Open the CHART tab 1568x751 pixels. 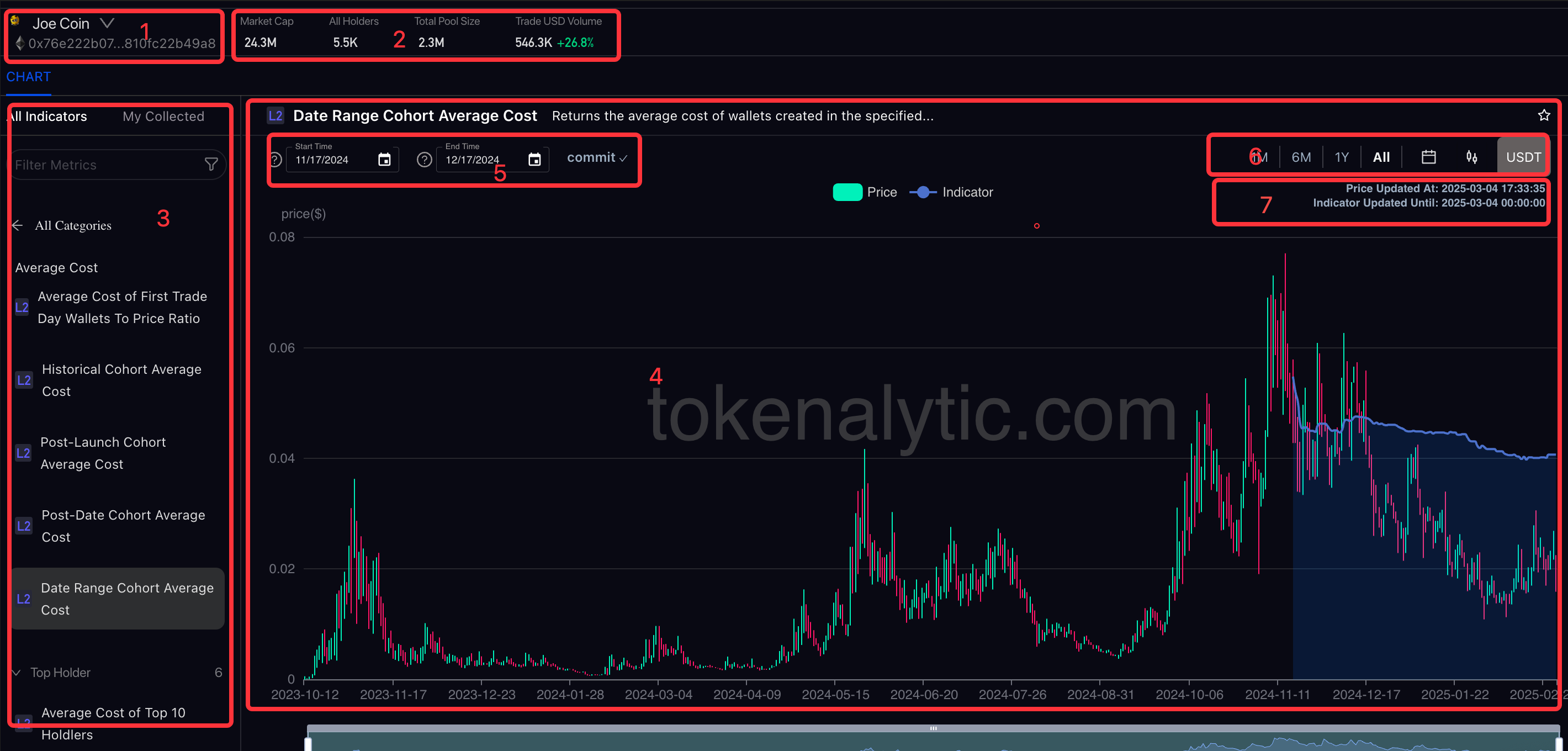point(29,77)
